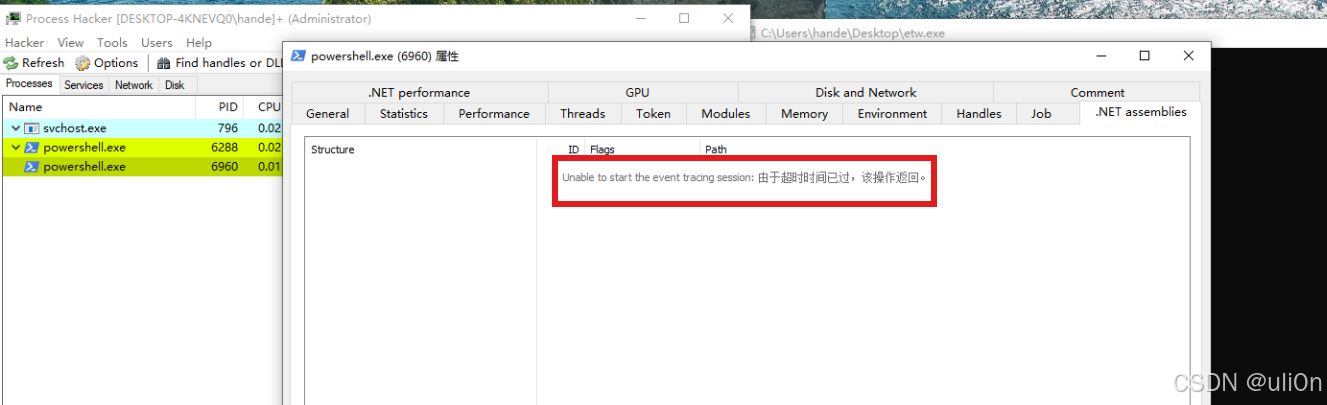Click the Find handles binoculars icon
The width and height of the screenshot is (1327, 405).
[164, 63]
